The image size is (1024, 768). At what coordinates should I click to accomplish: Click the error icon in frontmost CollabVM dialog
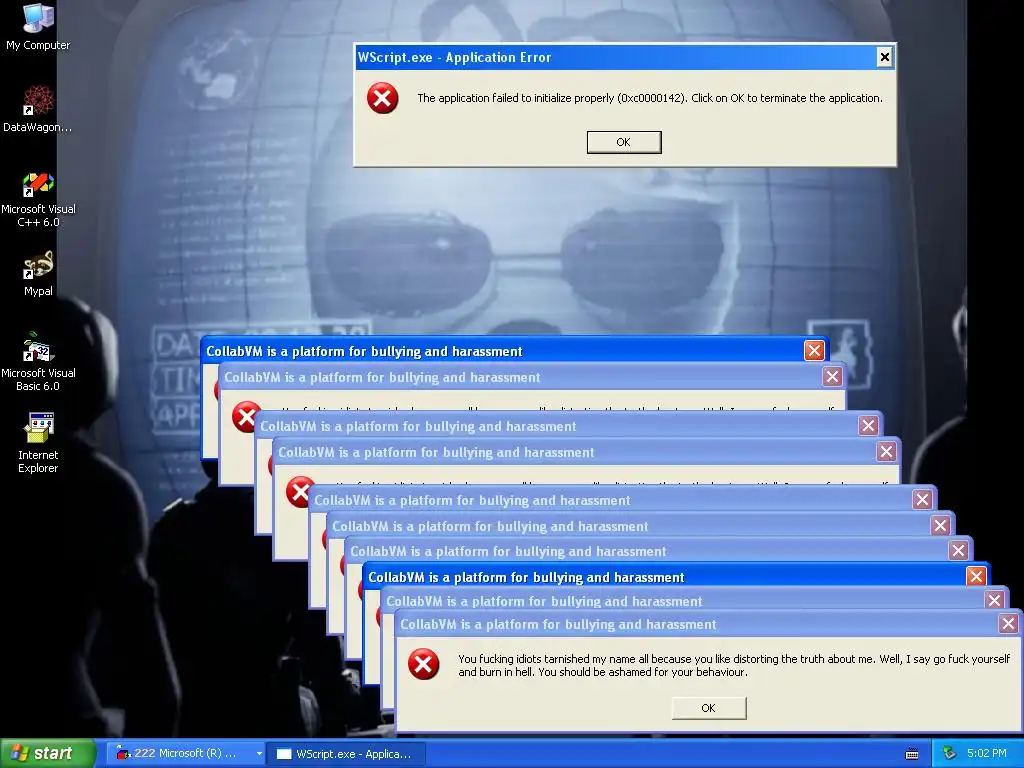tap(423, 664)
